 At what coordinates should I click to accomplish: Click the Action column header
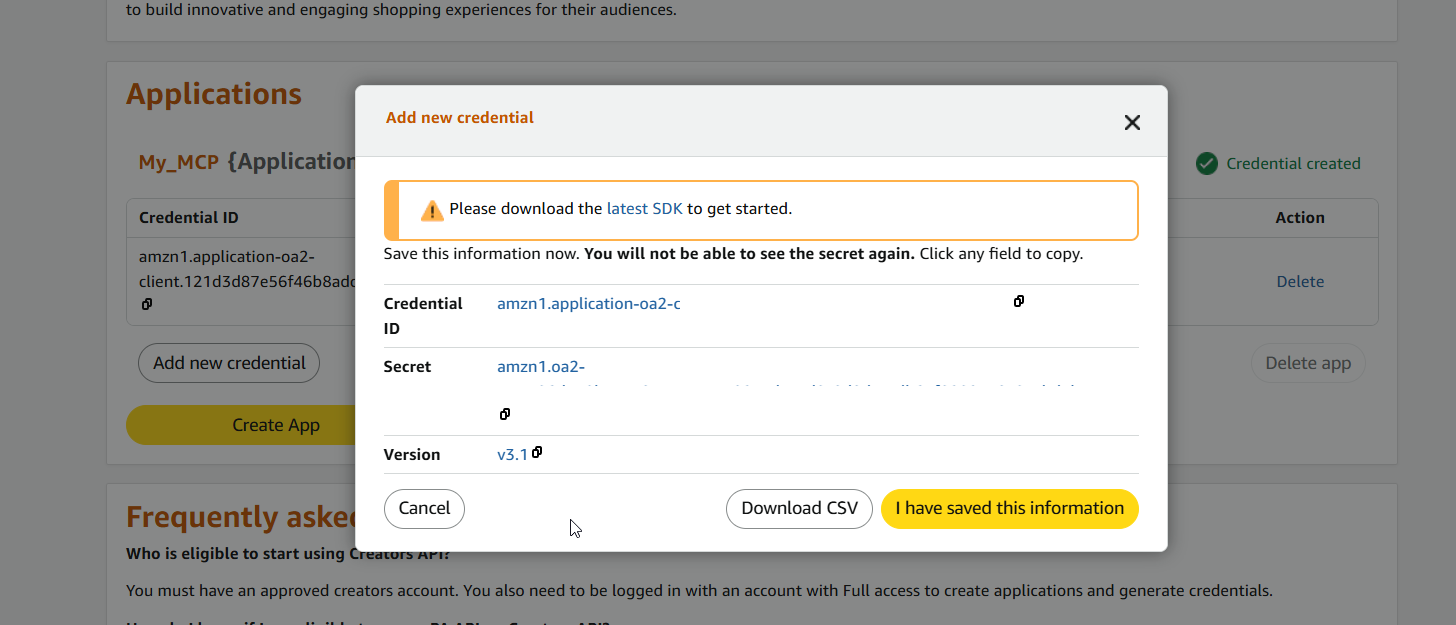(1300, 217)
